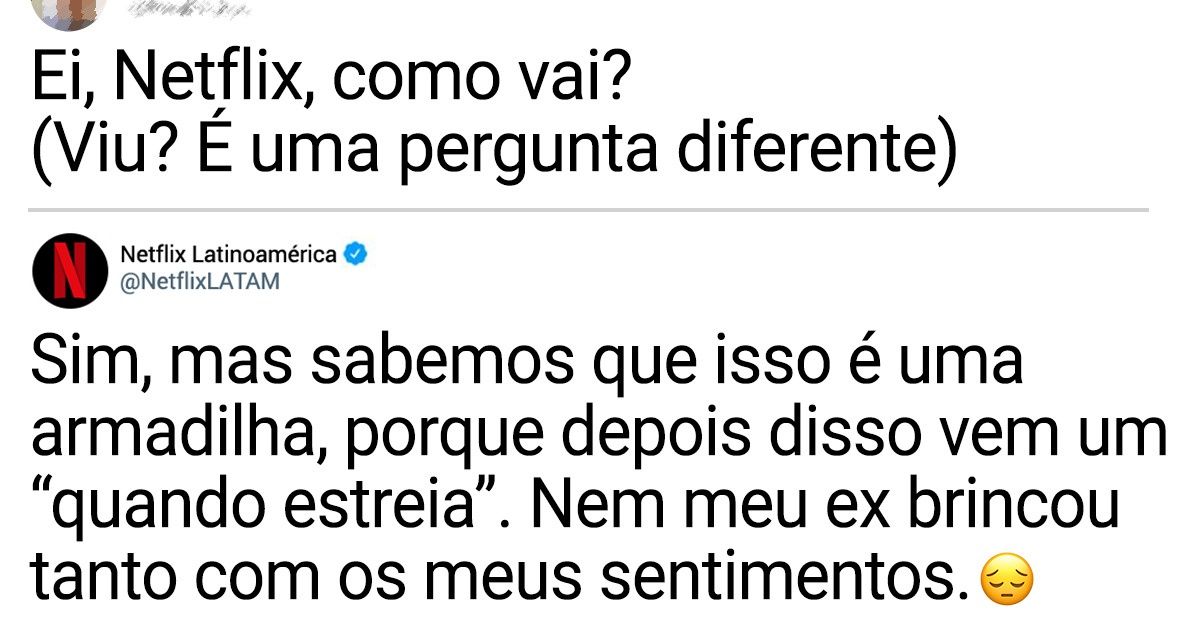
Task: Open the top user's profile picture
Action: pyautogui.click(x=68, y=10)
